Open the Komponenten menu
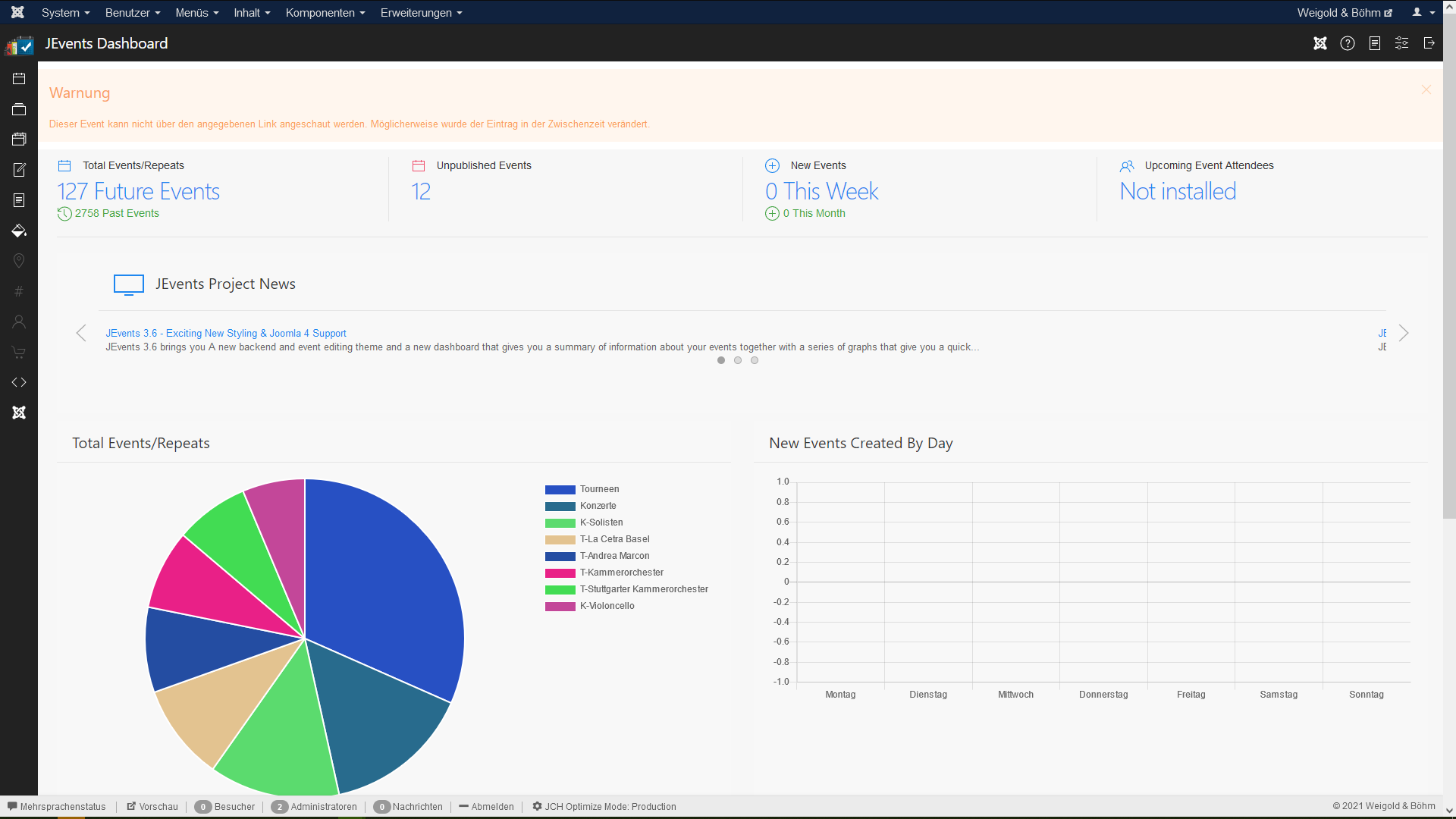The width and height of the screenshot is (1456, 819). [325, 13]
